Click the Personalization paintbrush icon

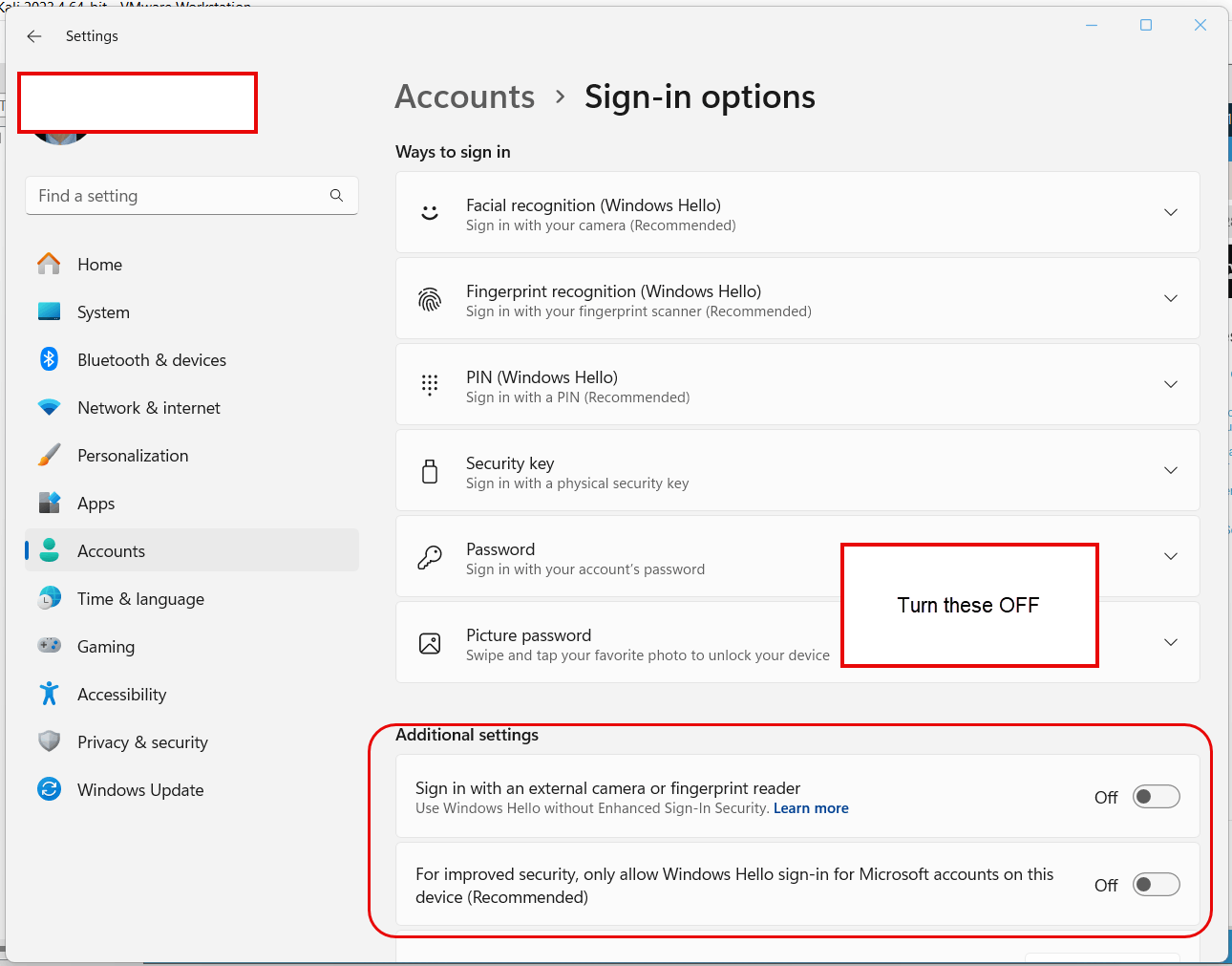pos(49,455)
